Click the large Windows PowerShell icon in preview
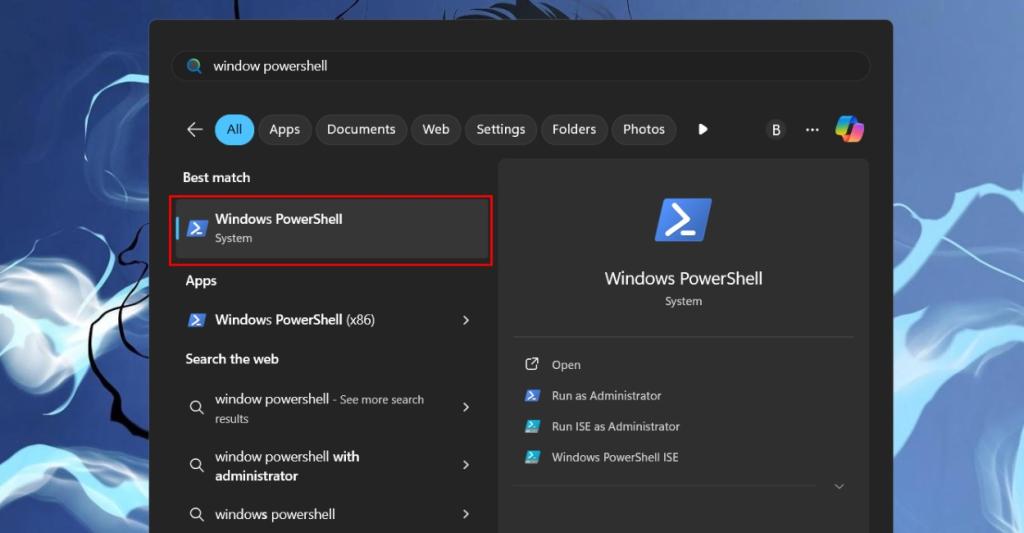Image resolution: width=1024 pixels, height=533 pixels. coord(683,220)
